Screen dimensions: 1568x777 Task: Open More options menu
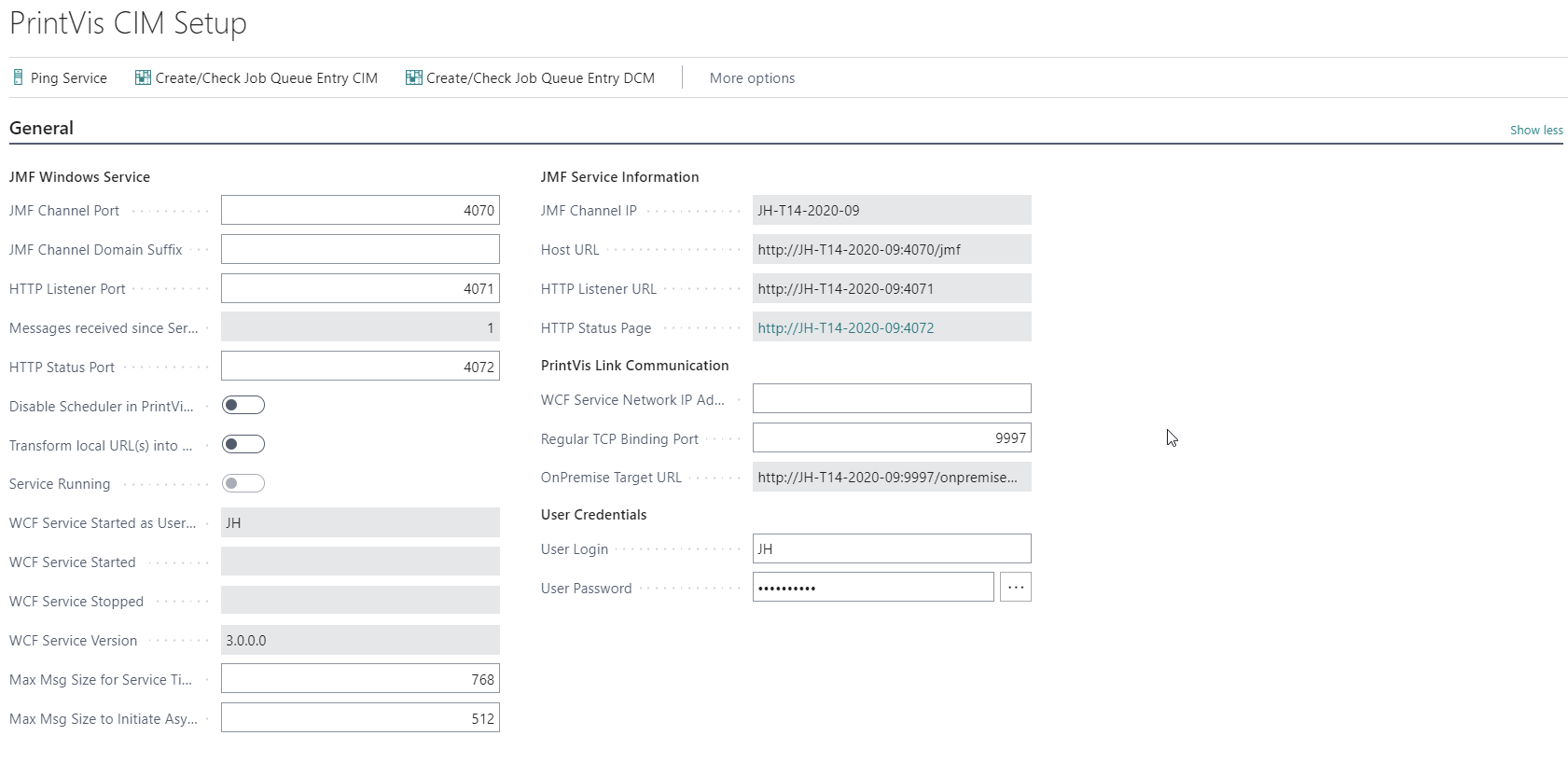(752, 78)
